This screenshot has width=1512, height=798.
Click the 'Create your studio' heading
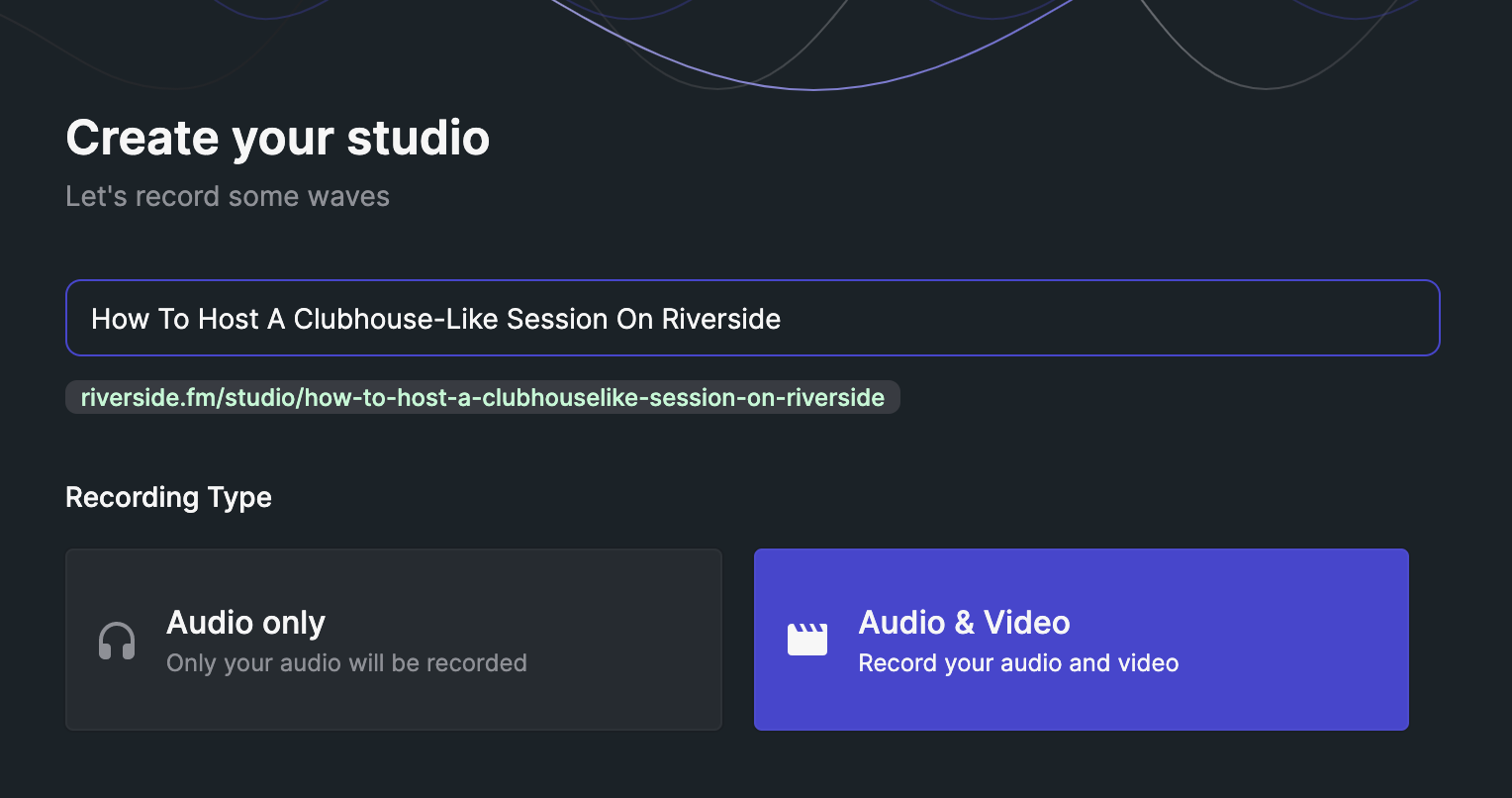pos(278,138)
